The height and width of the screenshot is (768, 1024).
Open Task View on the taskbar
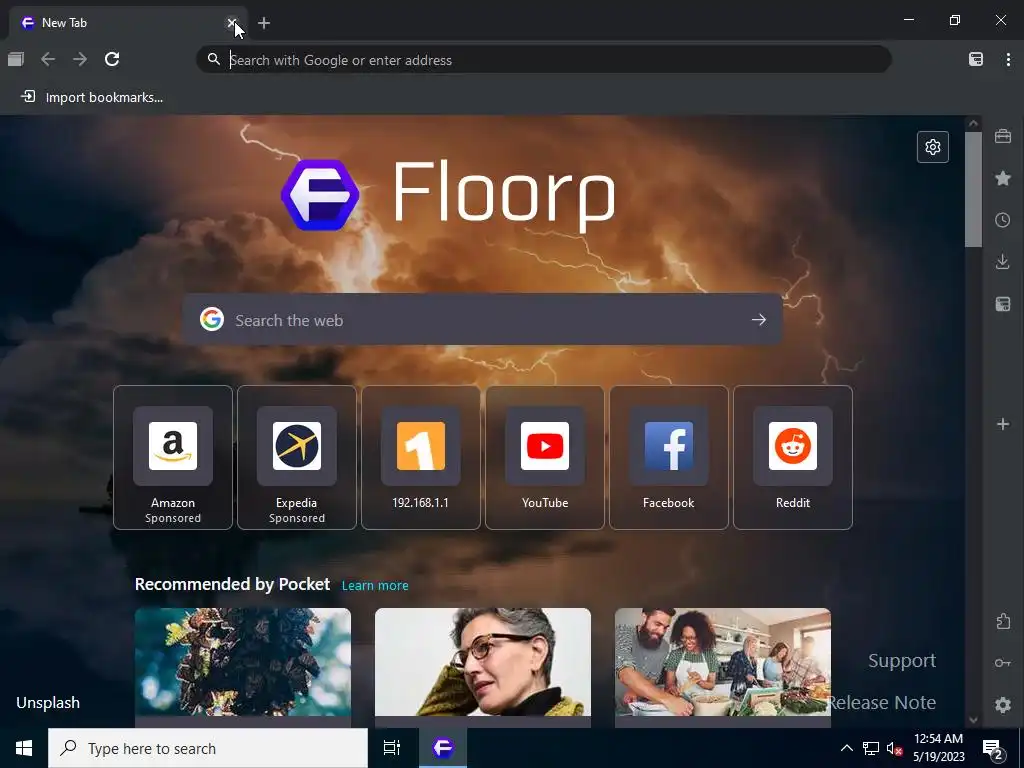392,748
